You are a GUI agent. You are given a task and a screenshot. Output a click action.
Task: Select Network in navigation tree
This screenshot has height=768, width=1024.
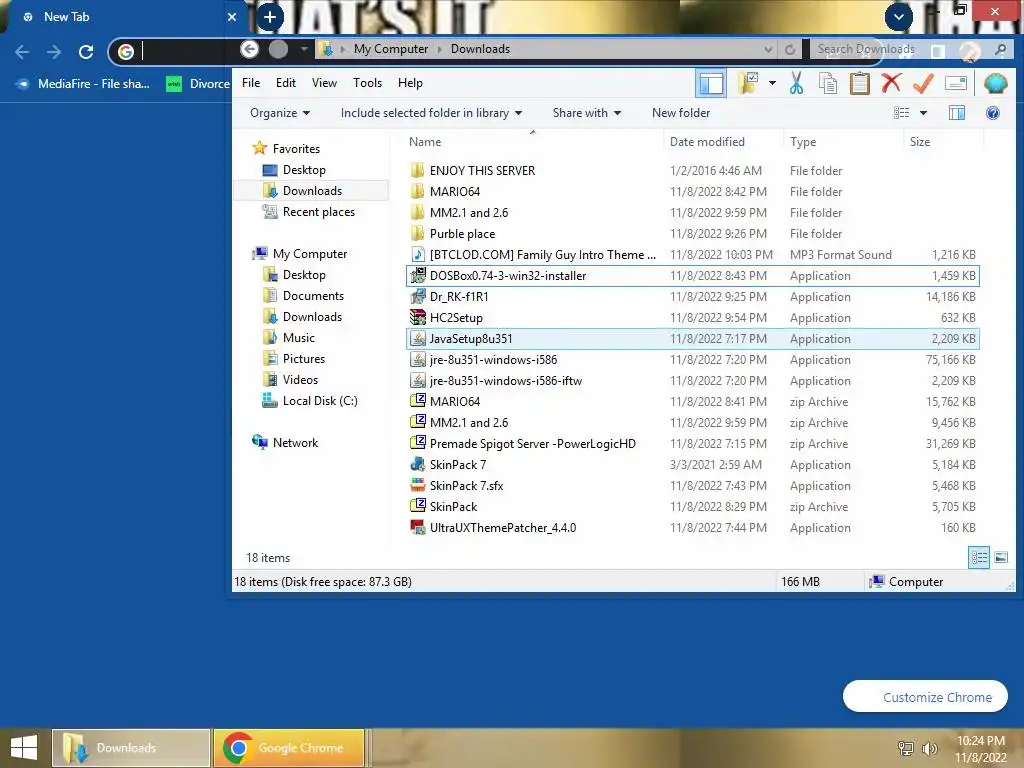[295, 443]
